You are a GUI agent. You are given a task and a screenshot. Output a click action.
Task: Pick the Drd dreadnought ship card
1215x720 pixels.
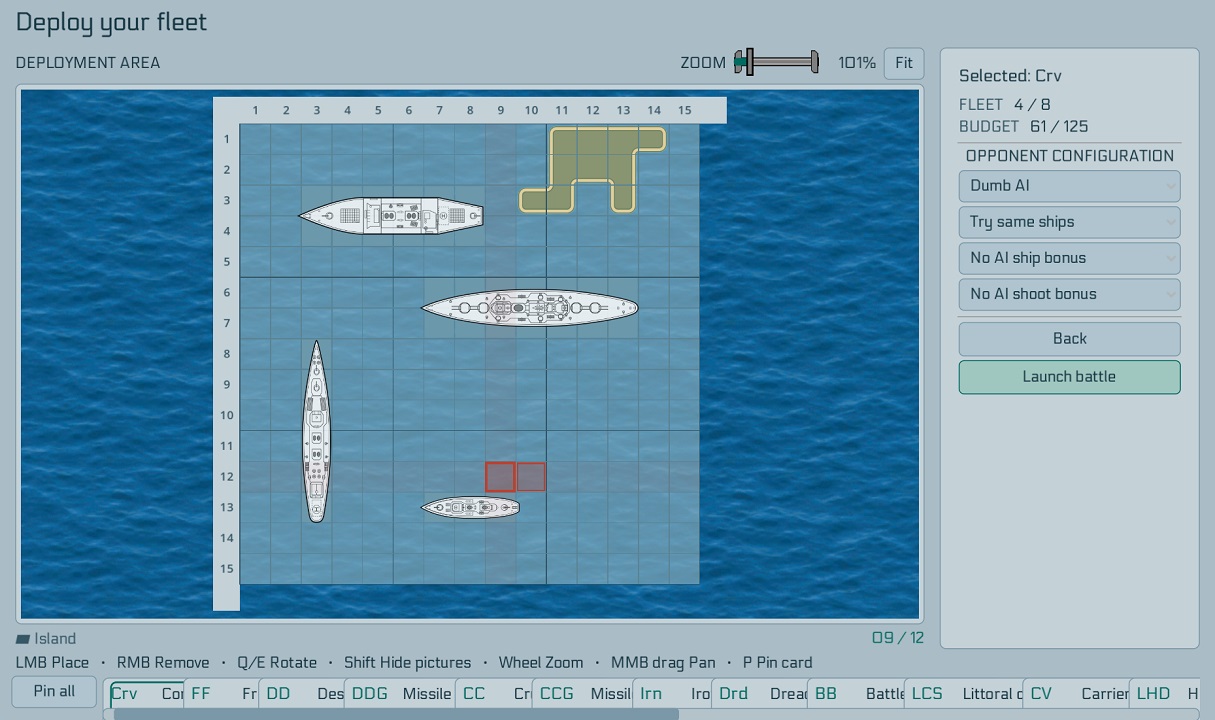[x=759, y=693]
